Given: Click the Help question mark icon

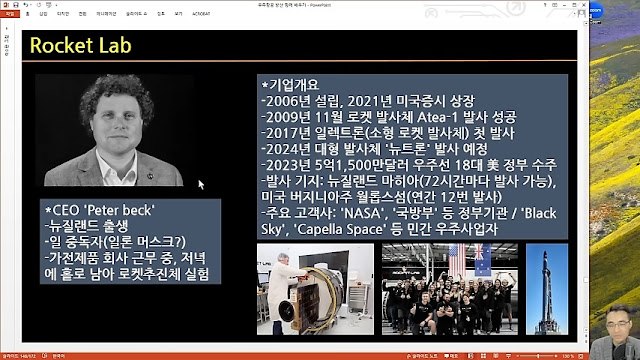Looking at the screenshot, I should [545, 5].
